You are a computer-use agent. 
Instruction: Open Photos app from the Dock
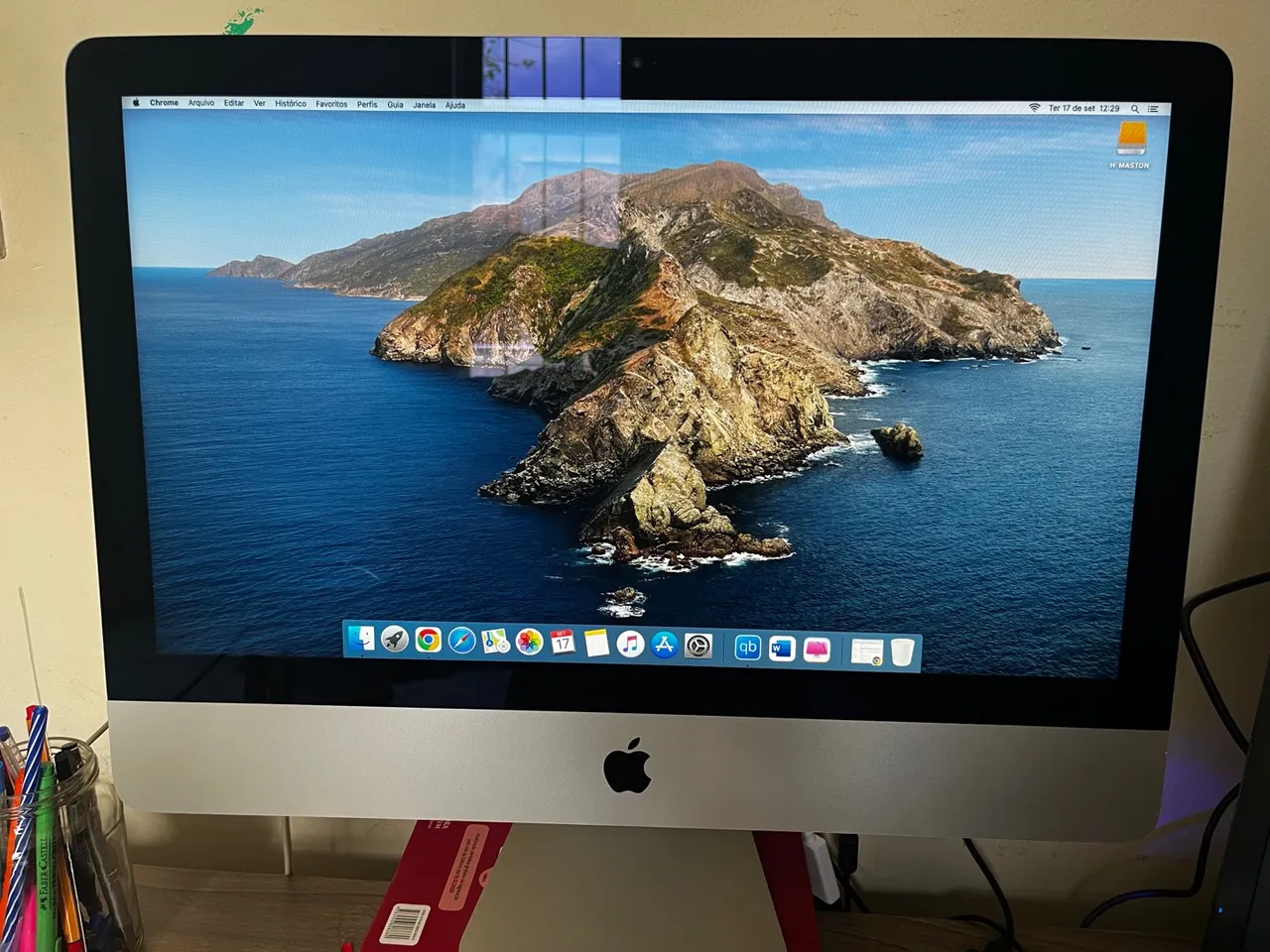[x=529, y=643]
